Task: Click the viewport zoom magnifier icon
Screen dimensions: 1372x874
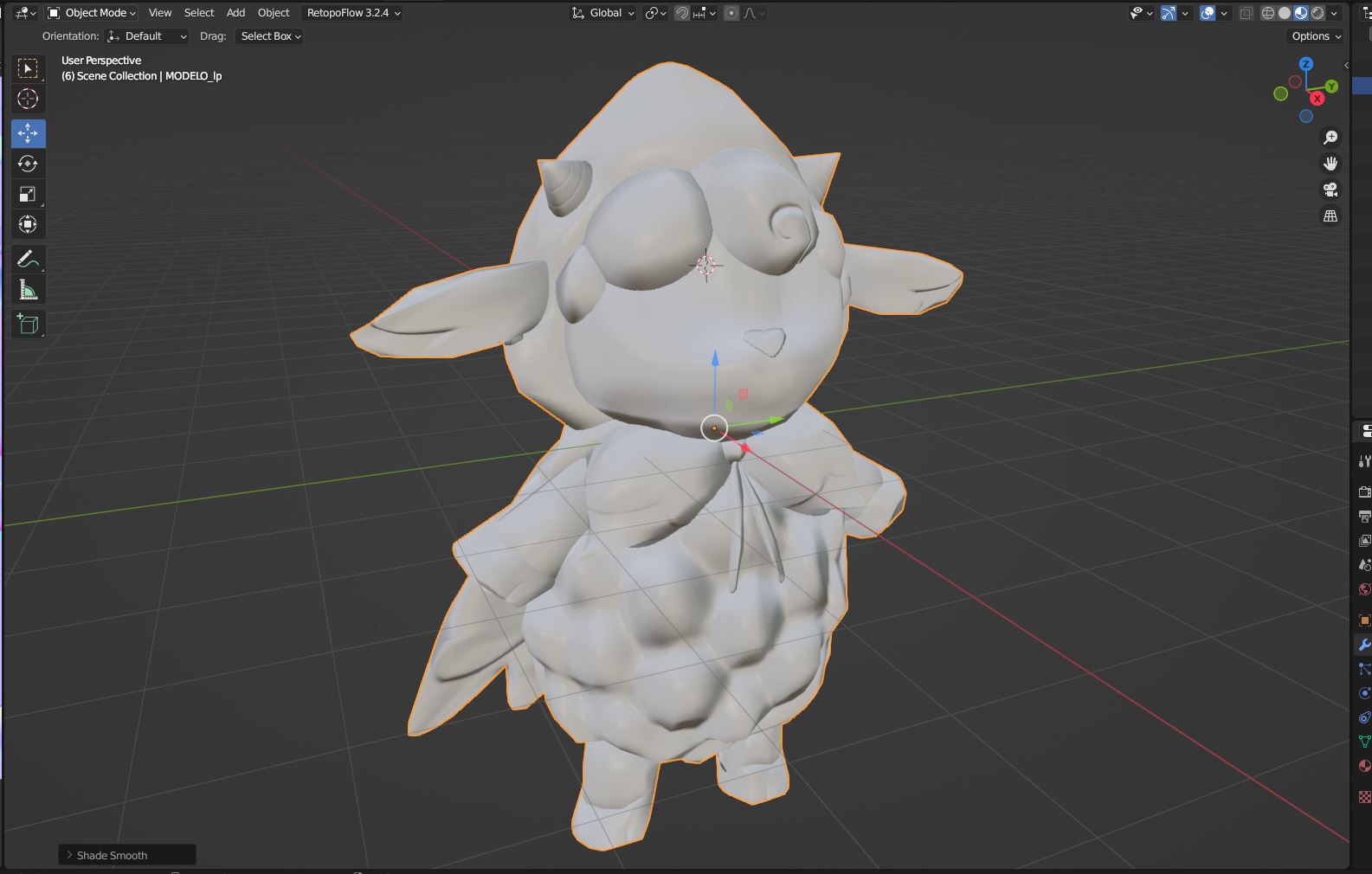Action: click(x=1330, y=138)
